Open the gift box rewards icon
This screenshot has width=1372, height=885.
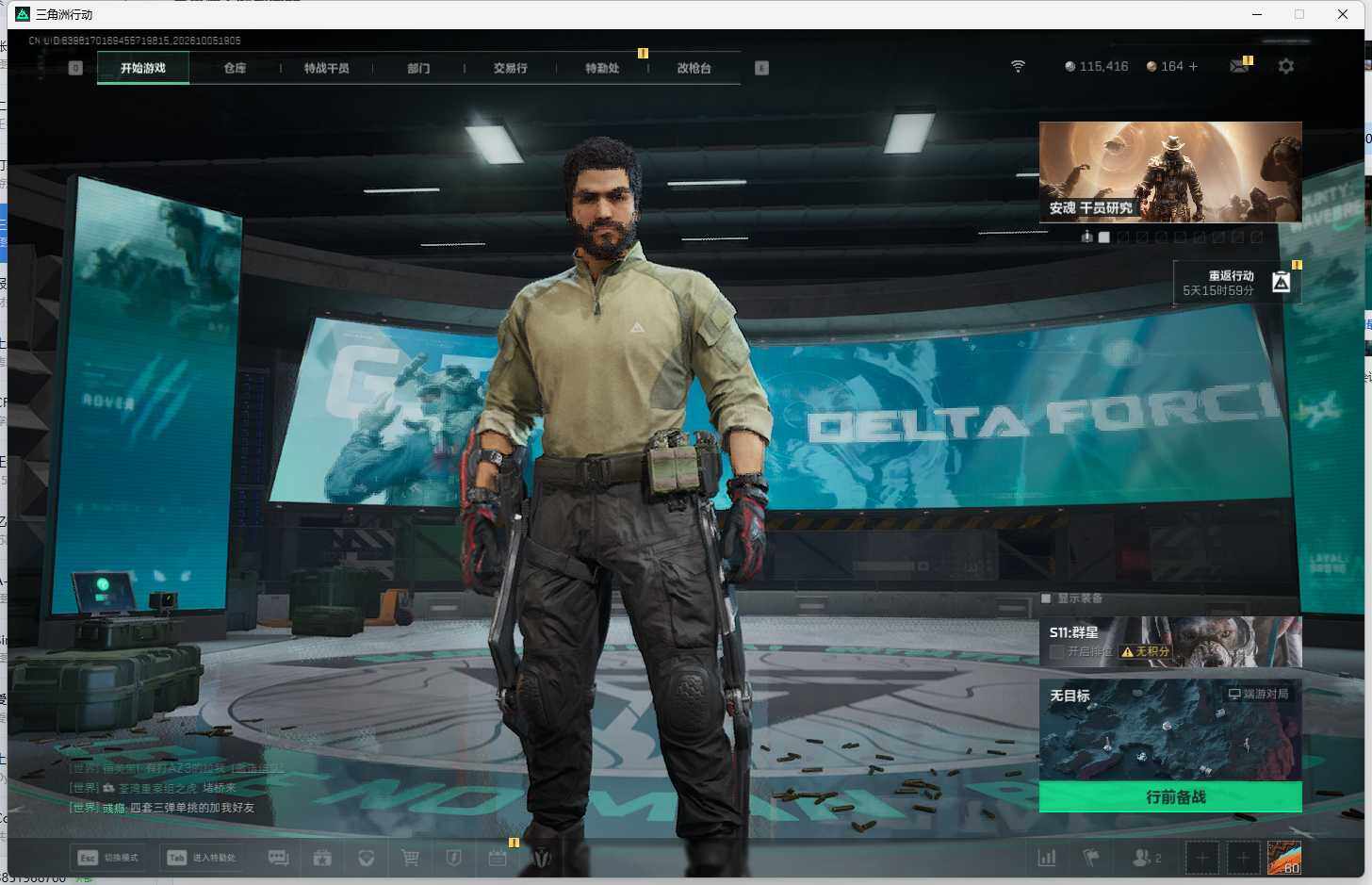(x=322, y=858)
